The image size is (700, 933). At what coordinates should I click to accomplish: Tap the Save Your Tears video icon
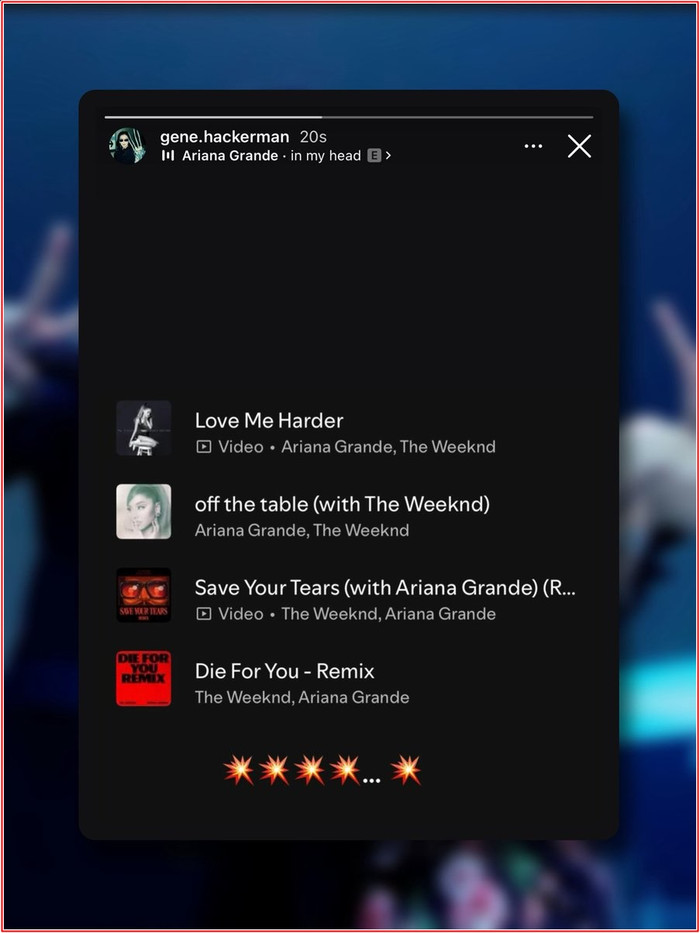pos(204,613)
